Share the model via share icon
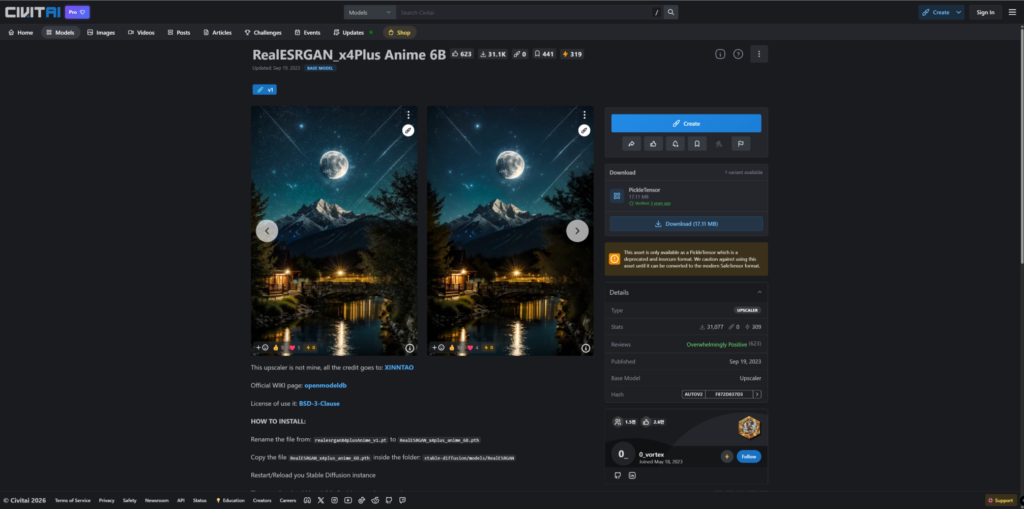Screen dimensions: 1024x509 [631, 144]
